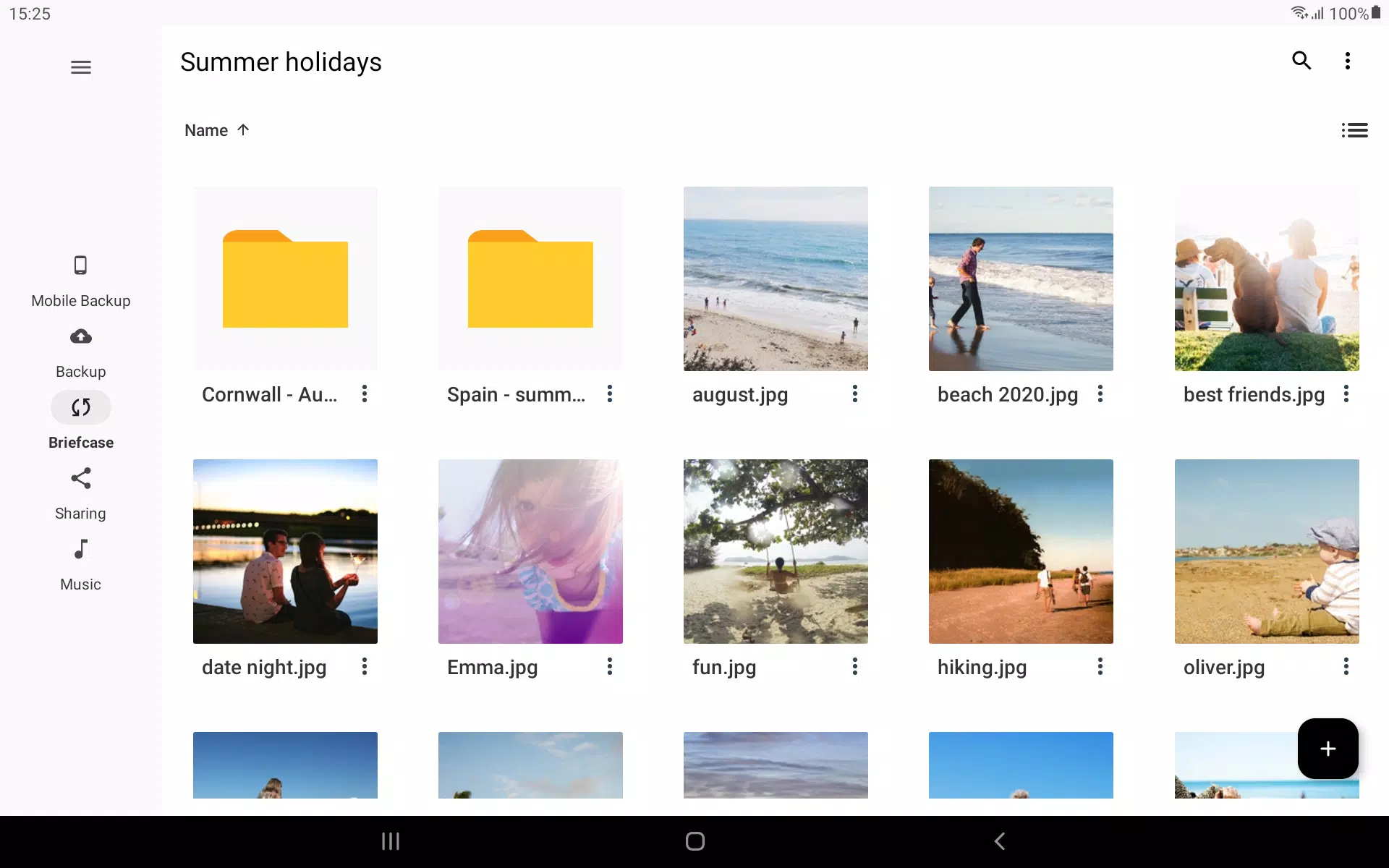The height and width of the screenshot is (868, 1389).
Task: Open options for Emma.jpg
Action: click(x=610, y=667)
